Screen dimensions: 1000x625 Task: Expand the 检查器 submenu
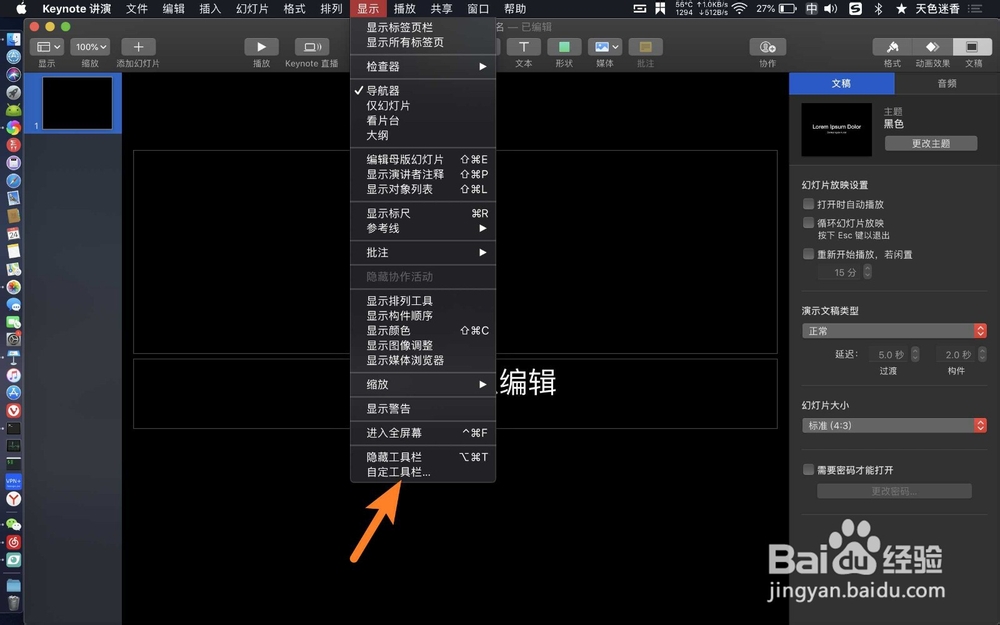coord(423,66)
